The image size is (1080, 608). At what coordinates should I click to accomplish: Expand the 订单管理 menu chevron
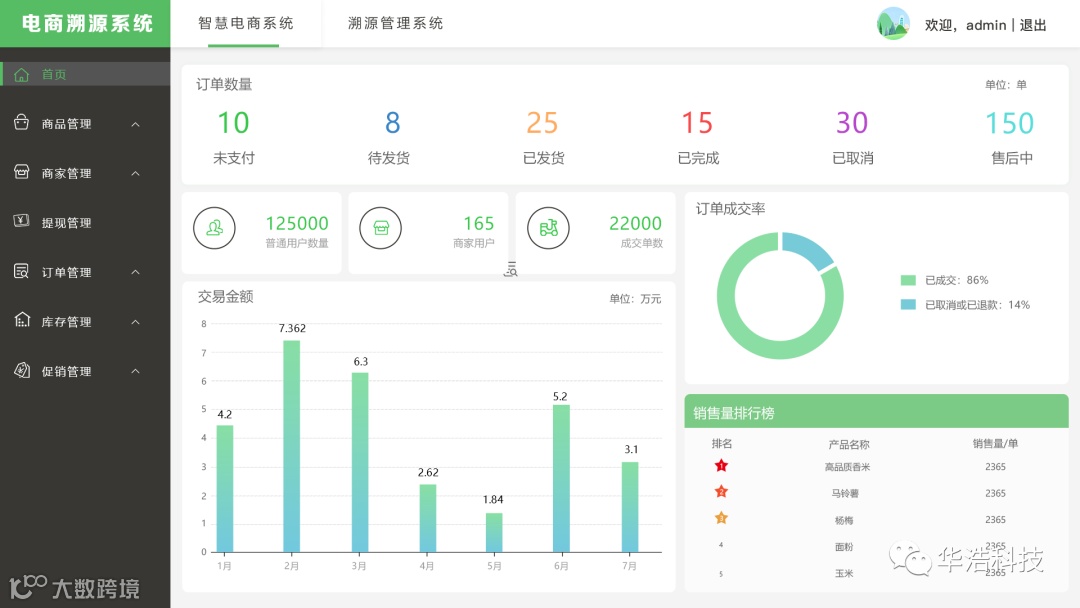coord(136,272)
